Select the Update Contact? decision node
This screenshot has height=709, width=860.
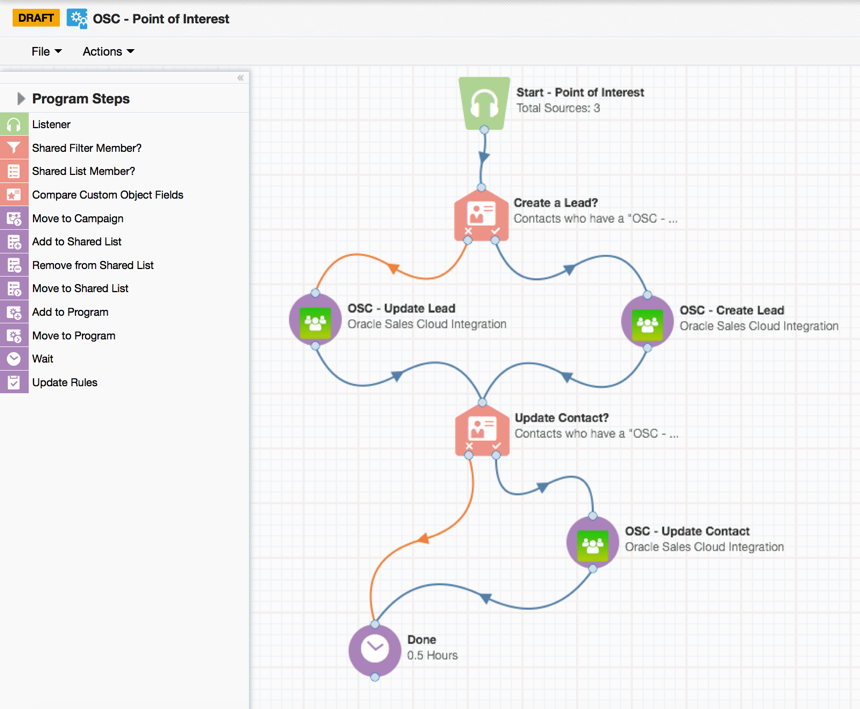[x=483, y=430]
